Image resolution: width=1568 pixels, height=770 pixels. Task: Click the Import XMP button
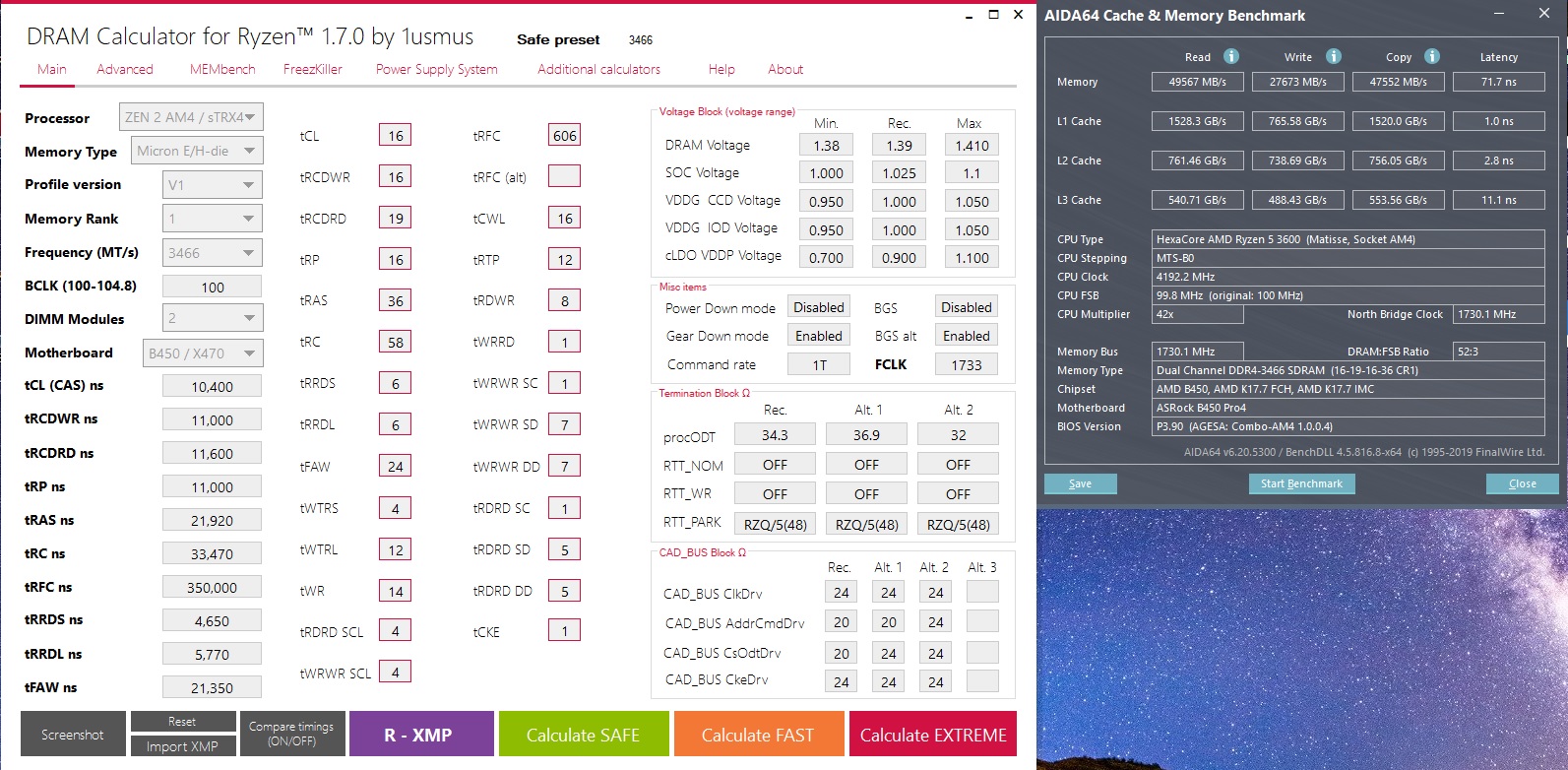click(182, 746)
